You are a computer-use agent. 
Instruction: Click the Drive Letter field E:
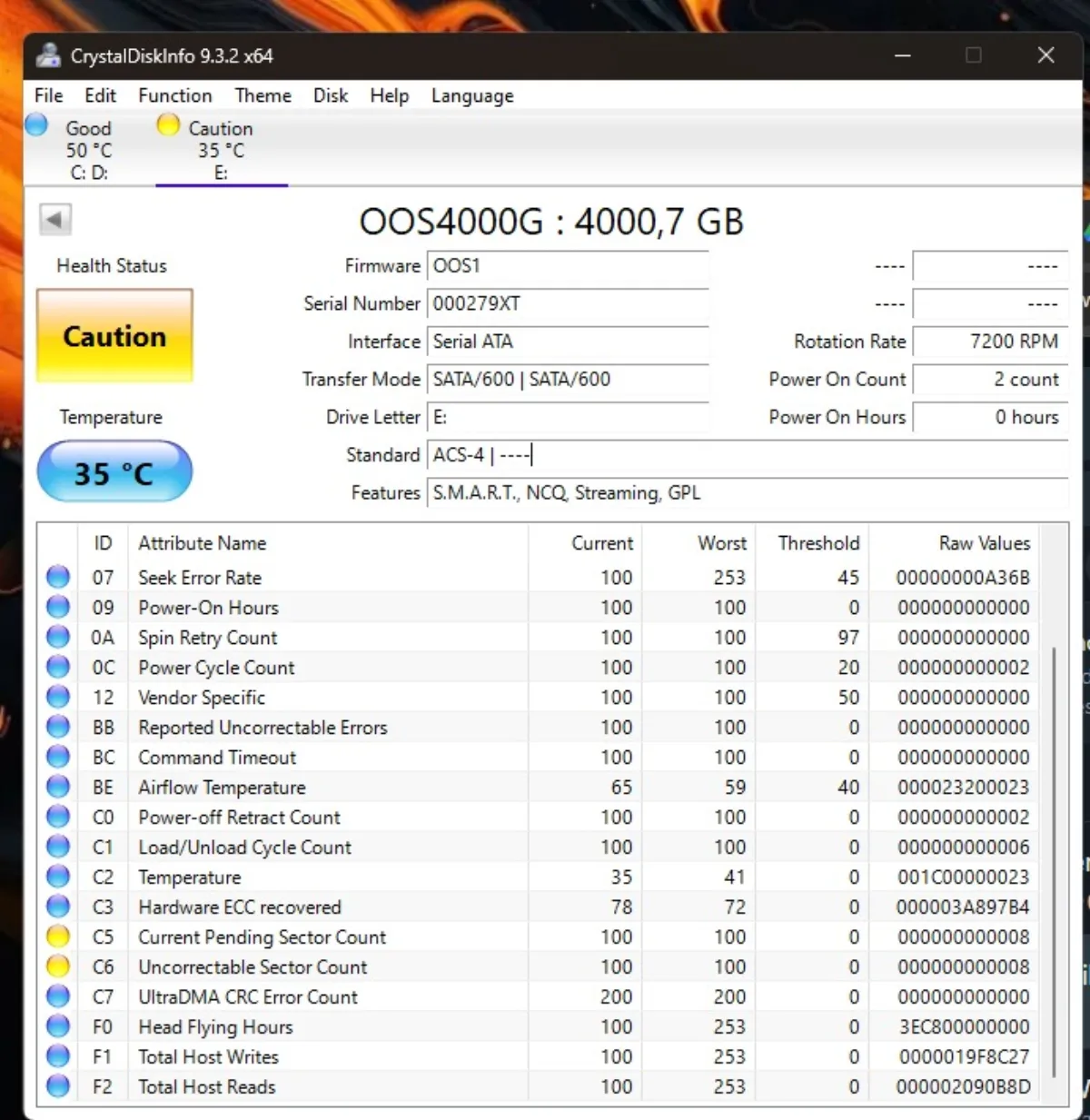(x=568, y=417)
